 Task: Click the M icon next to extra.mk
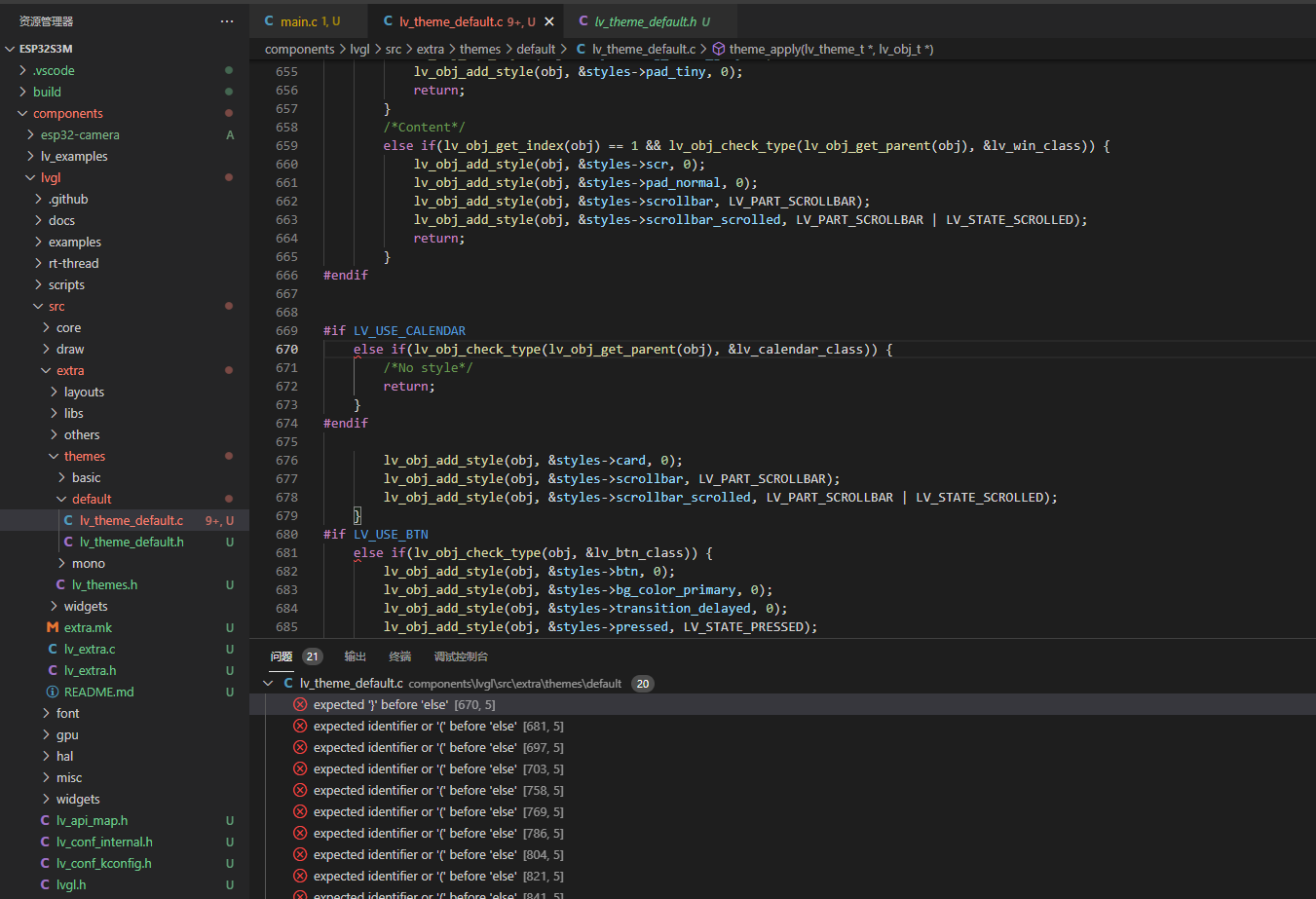53,627
